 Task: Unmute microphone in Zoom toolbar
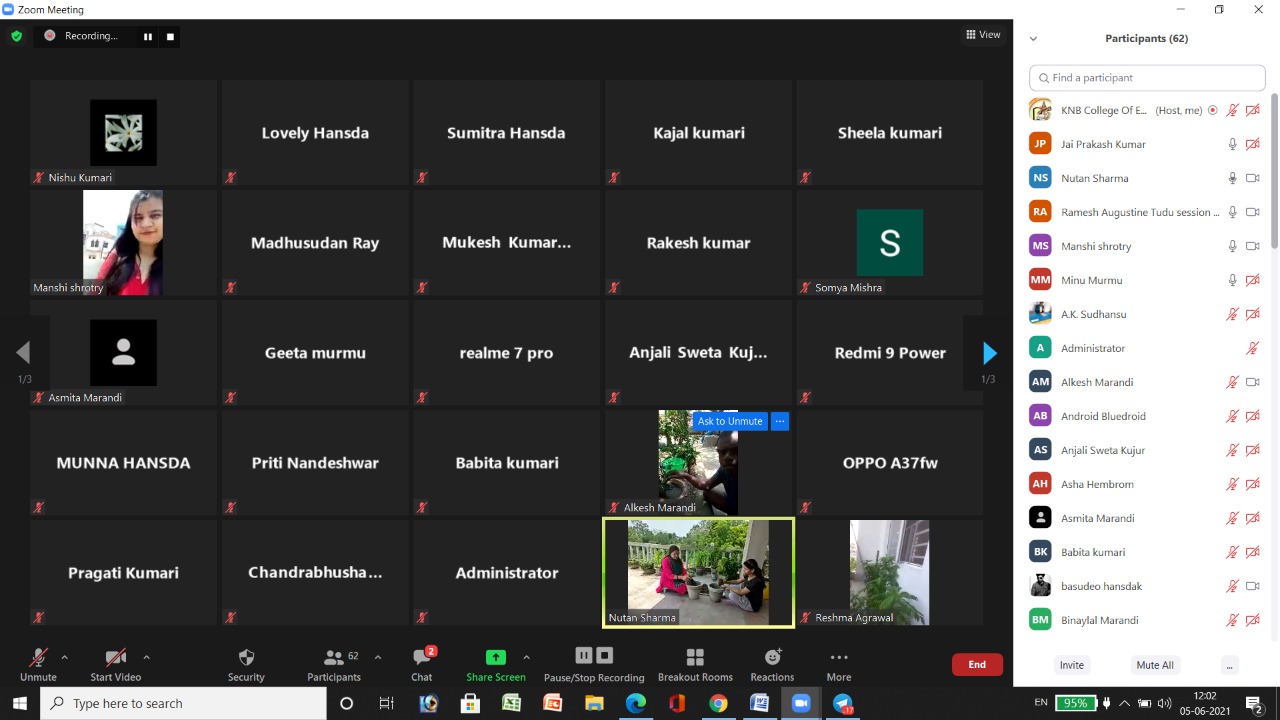point(38,664)
